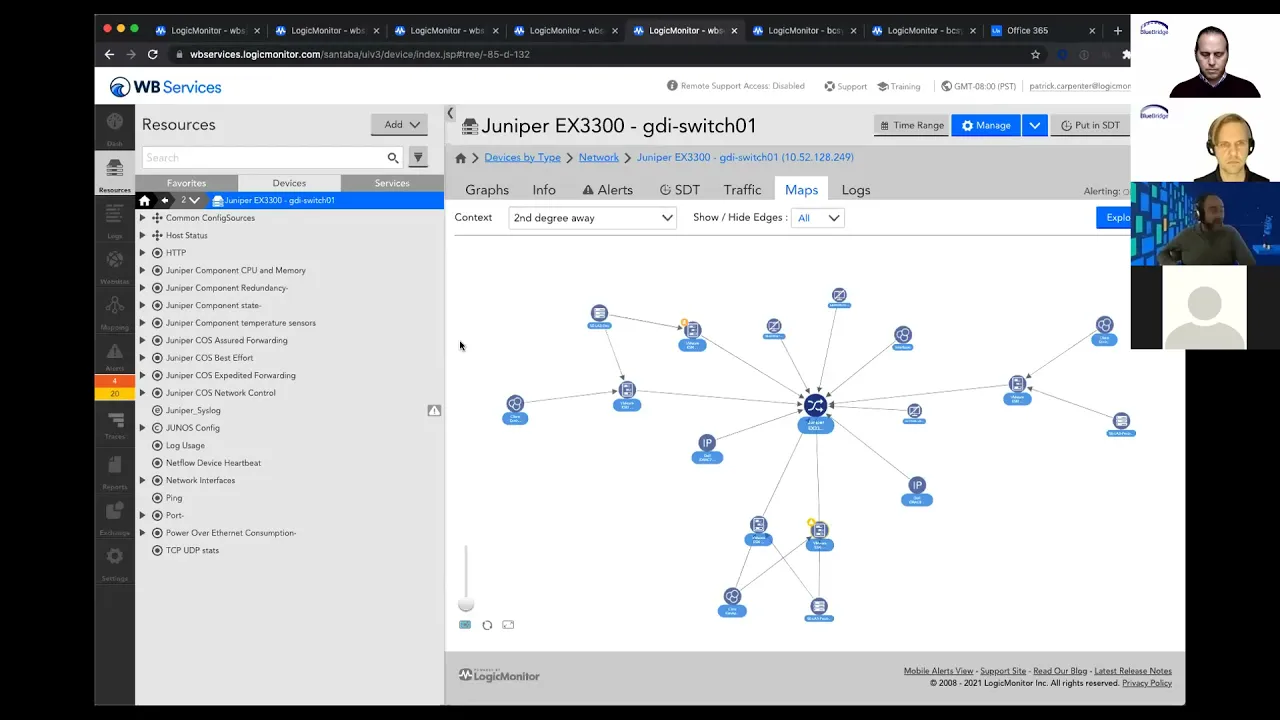Expand JUNOS Config tree item

(x=142, y=428)
